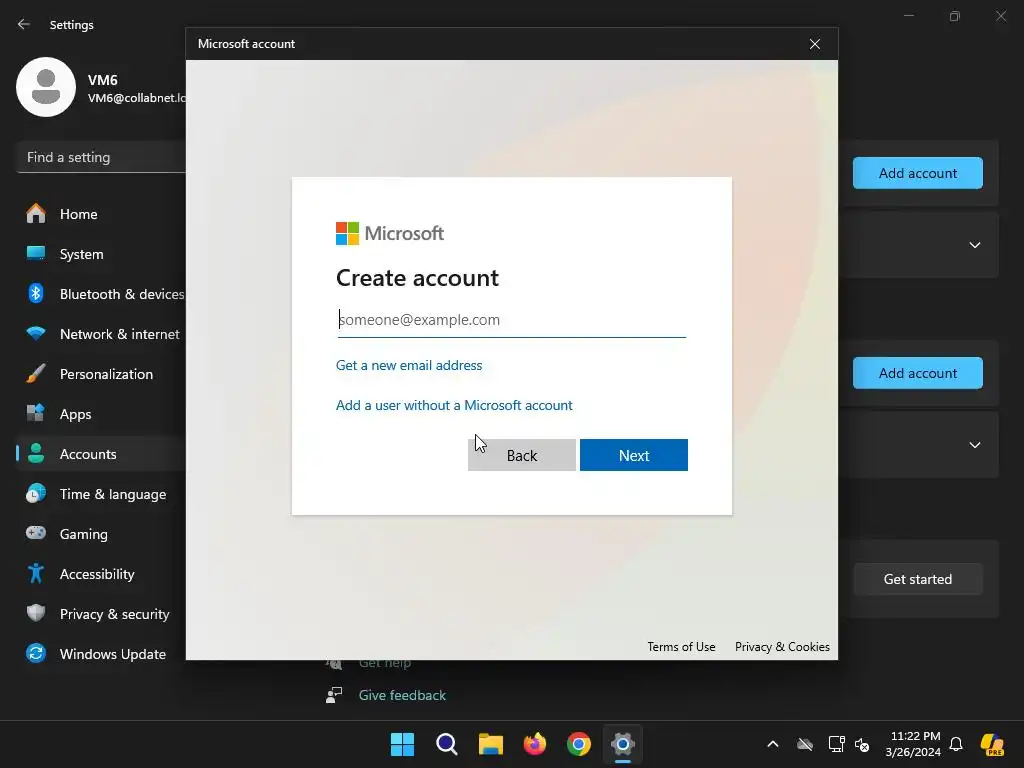Click the Back button in dialog
Image resolution: width=1024 pixels, height=768 pixels.
(522, 455)
